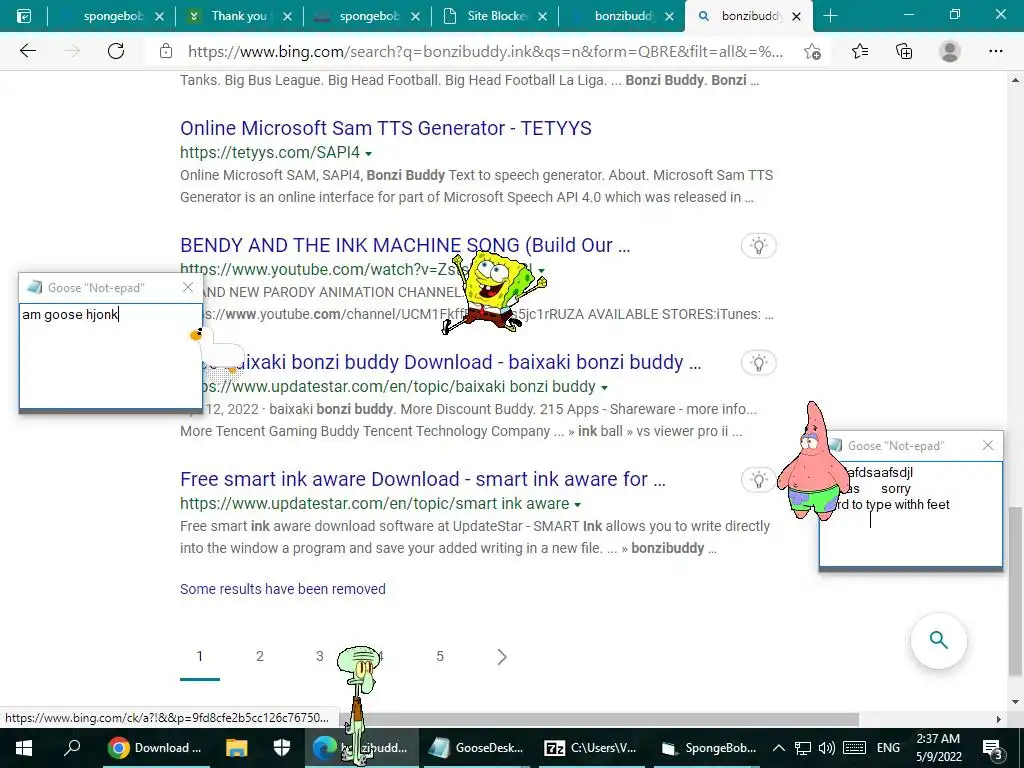The image size is (1024, 768).
Task: Click the vertical scrollbar thumb
Action: click(1016, 591)
